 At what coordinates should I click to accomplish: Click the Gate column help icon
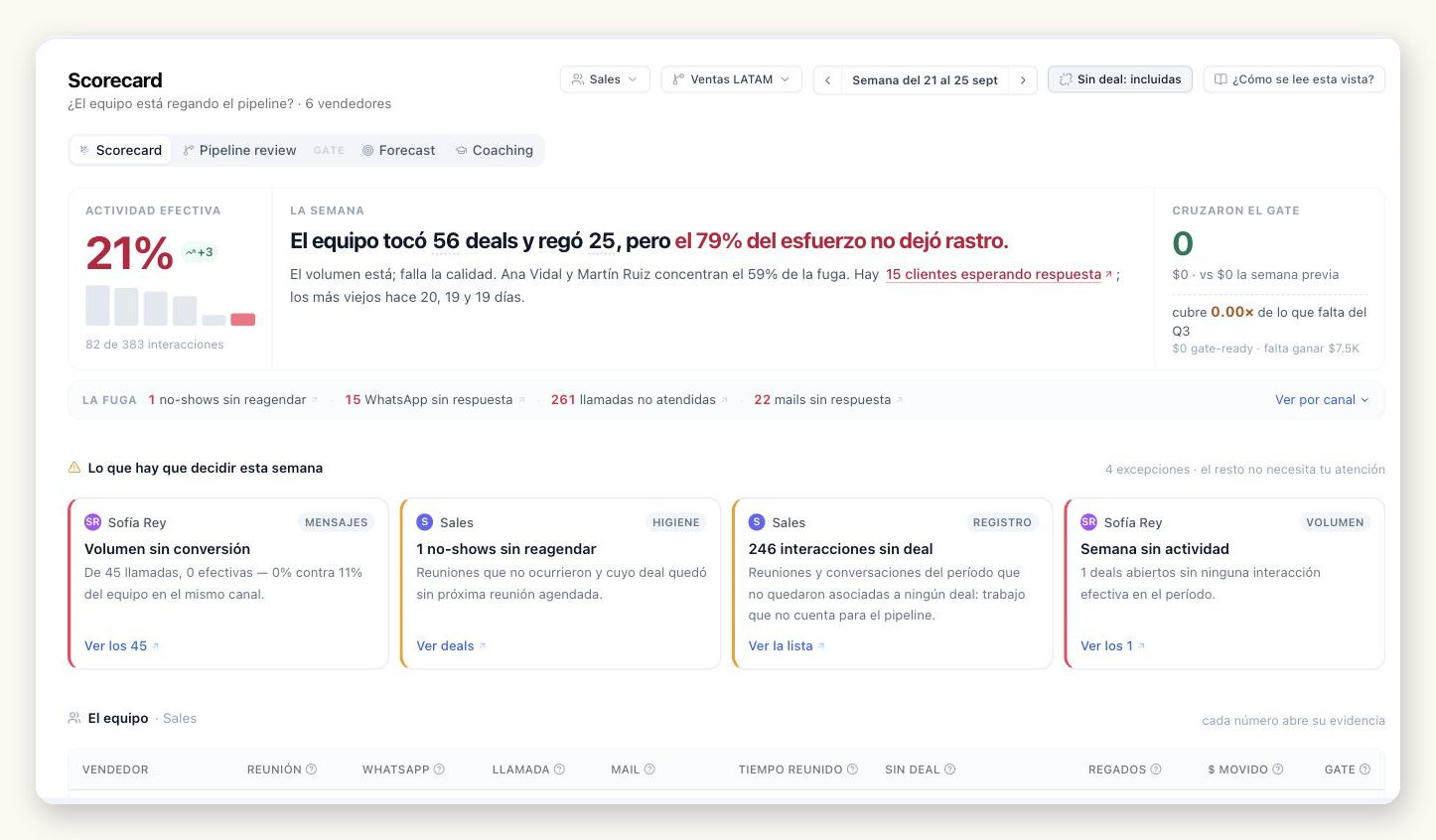[1364, 770]
